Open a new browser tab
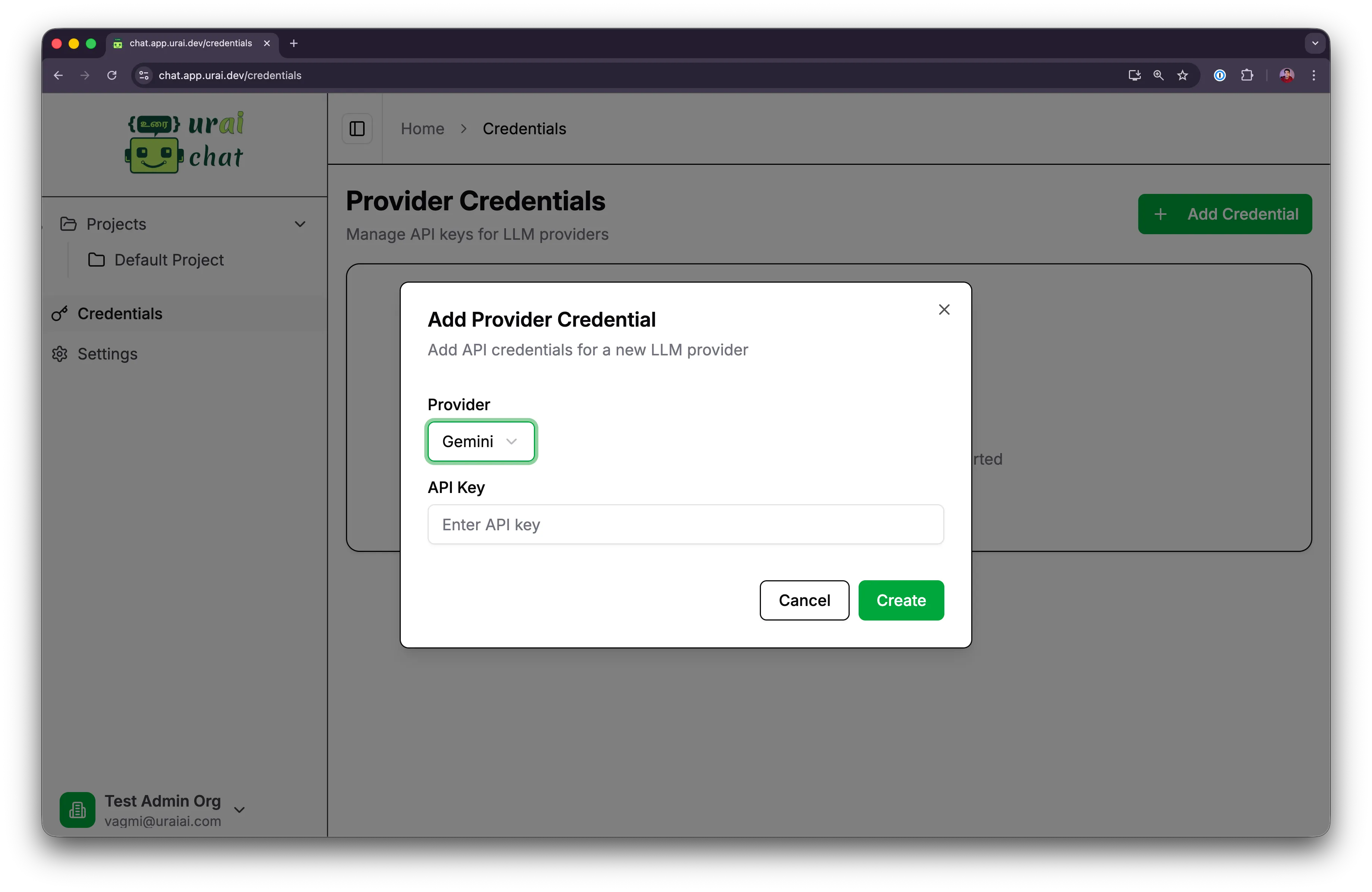1372x892 pixels. [293, 43]
